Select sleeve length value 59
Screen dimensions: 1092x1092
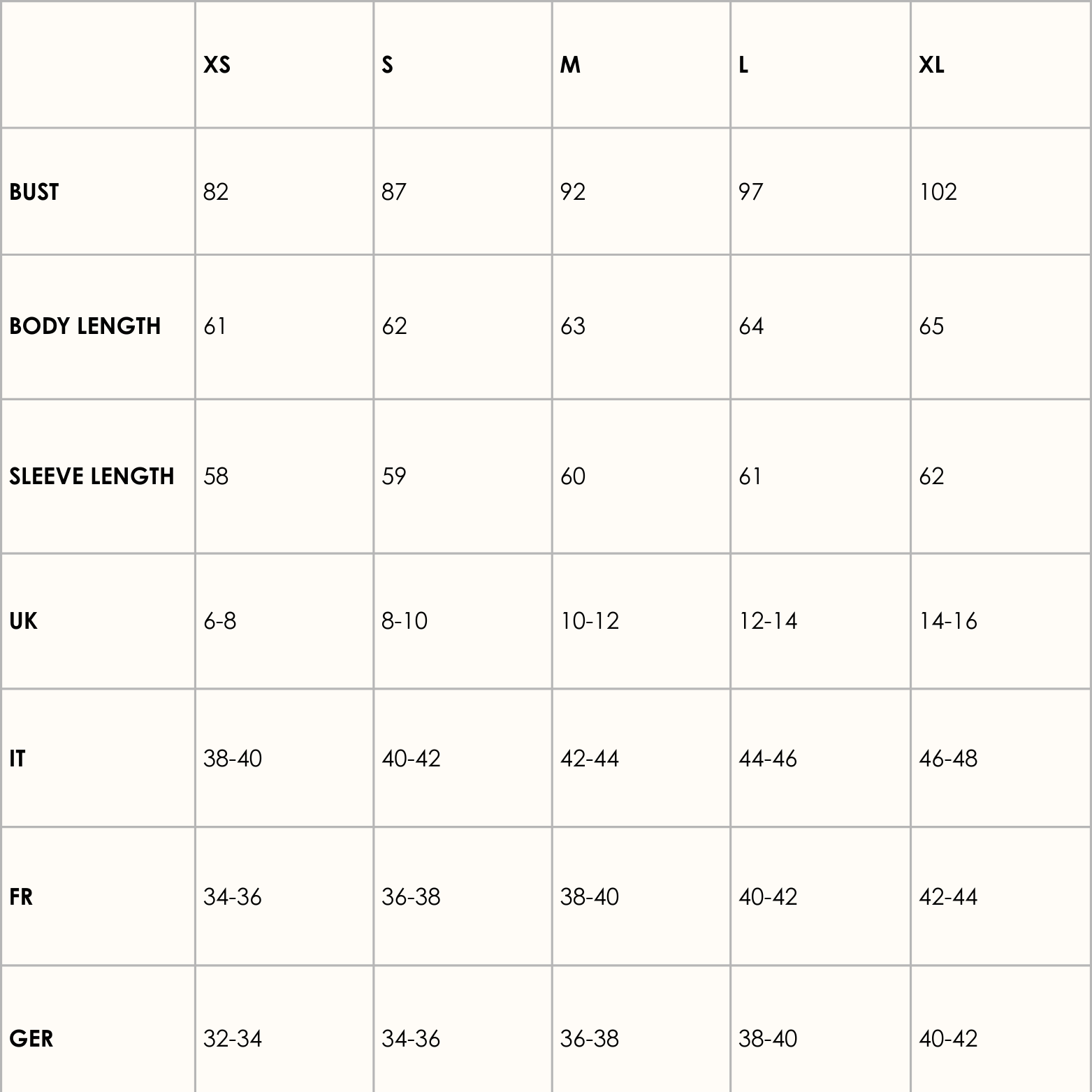coord(394,476)
